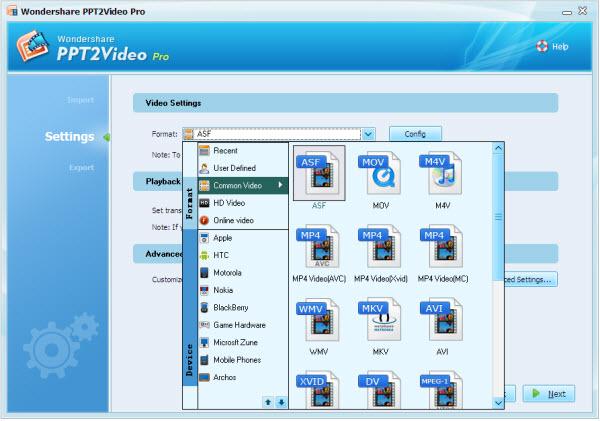Screen dimensions: 600x421
Task: Go to the Import step
Action: click(80, 100)
